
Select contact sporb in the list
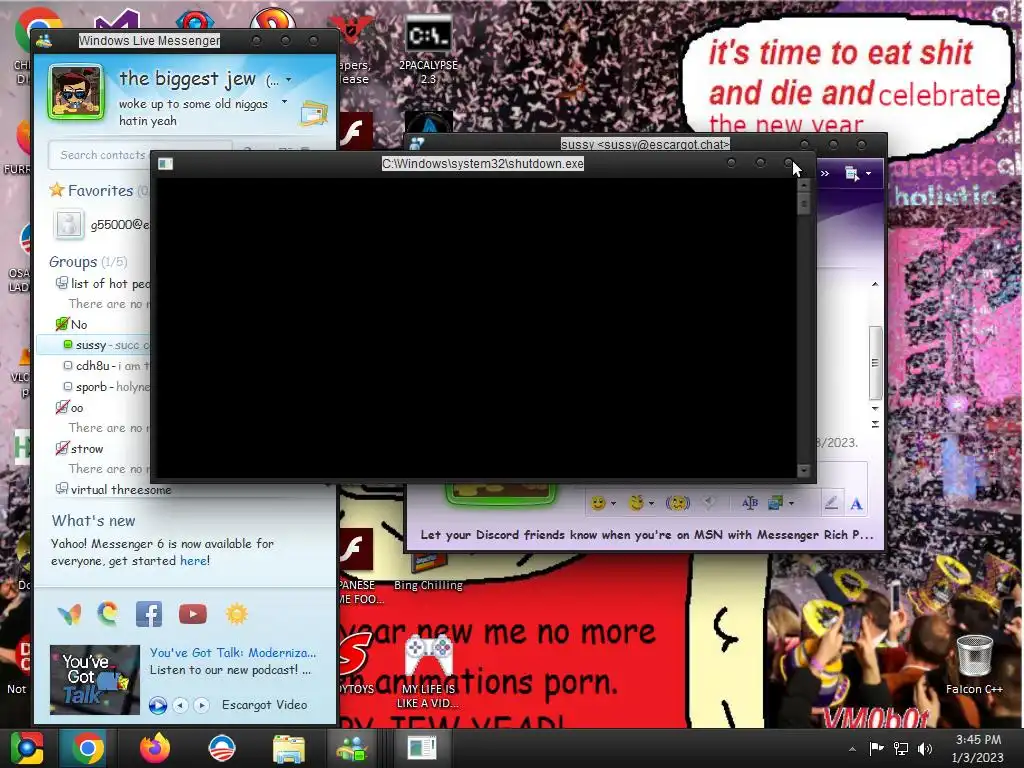pyautogui.click(x=106, y=387)
